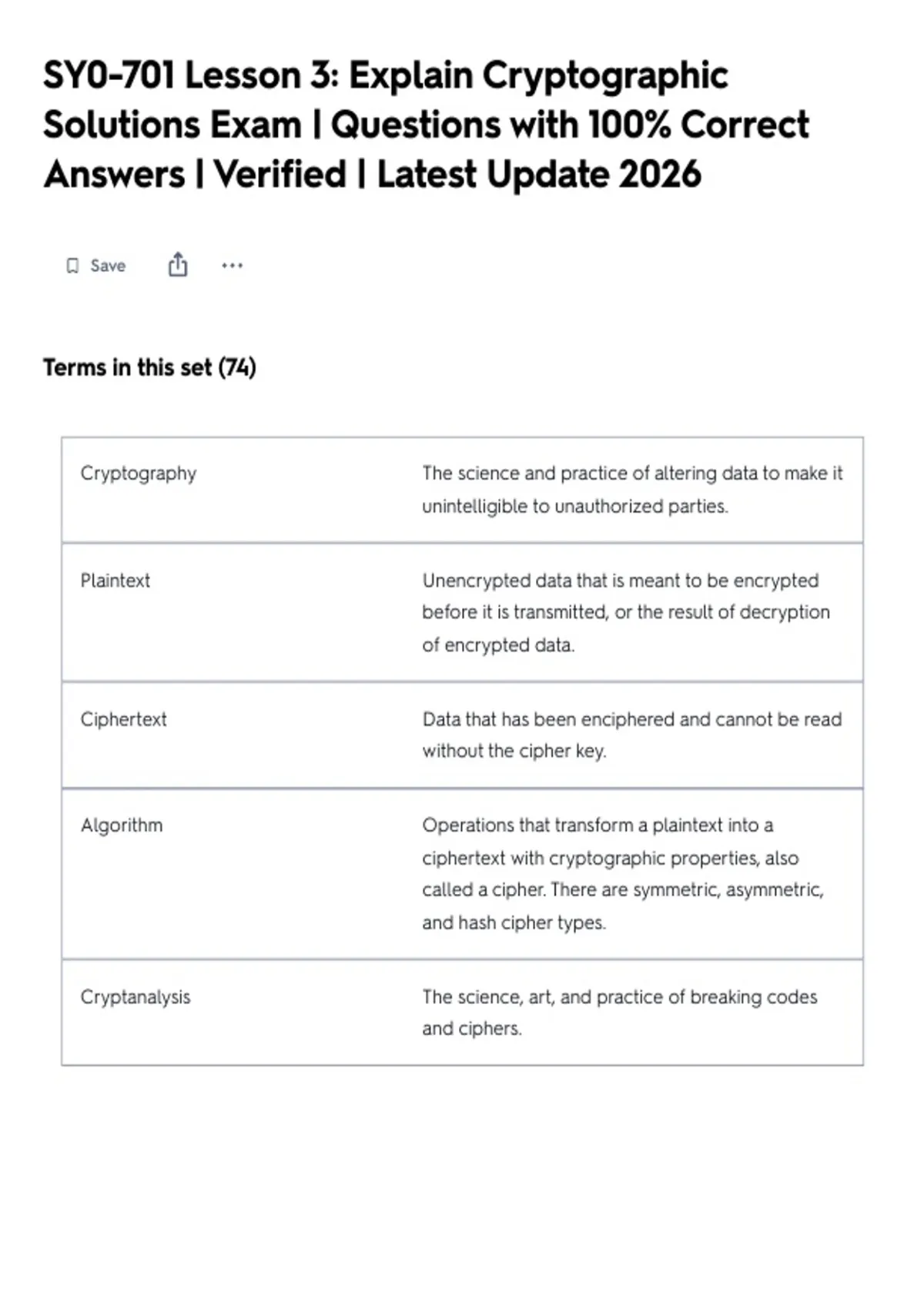Click the Cryptanalysis row card

pos(462,1013)
